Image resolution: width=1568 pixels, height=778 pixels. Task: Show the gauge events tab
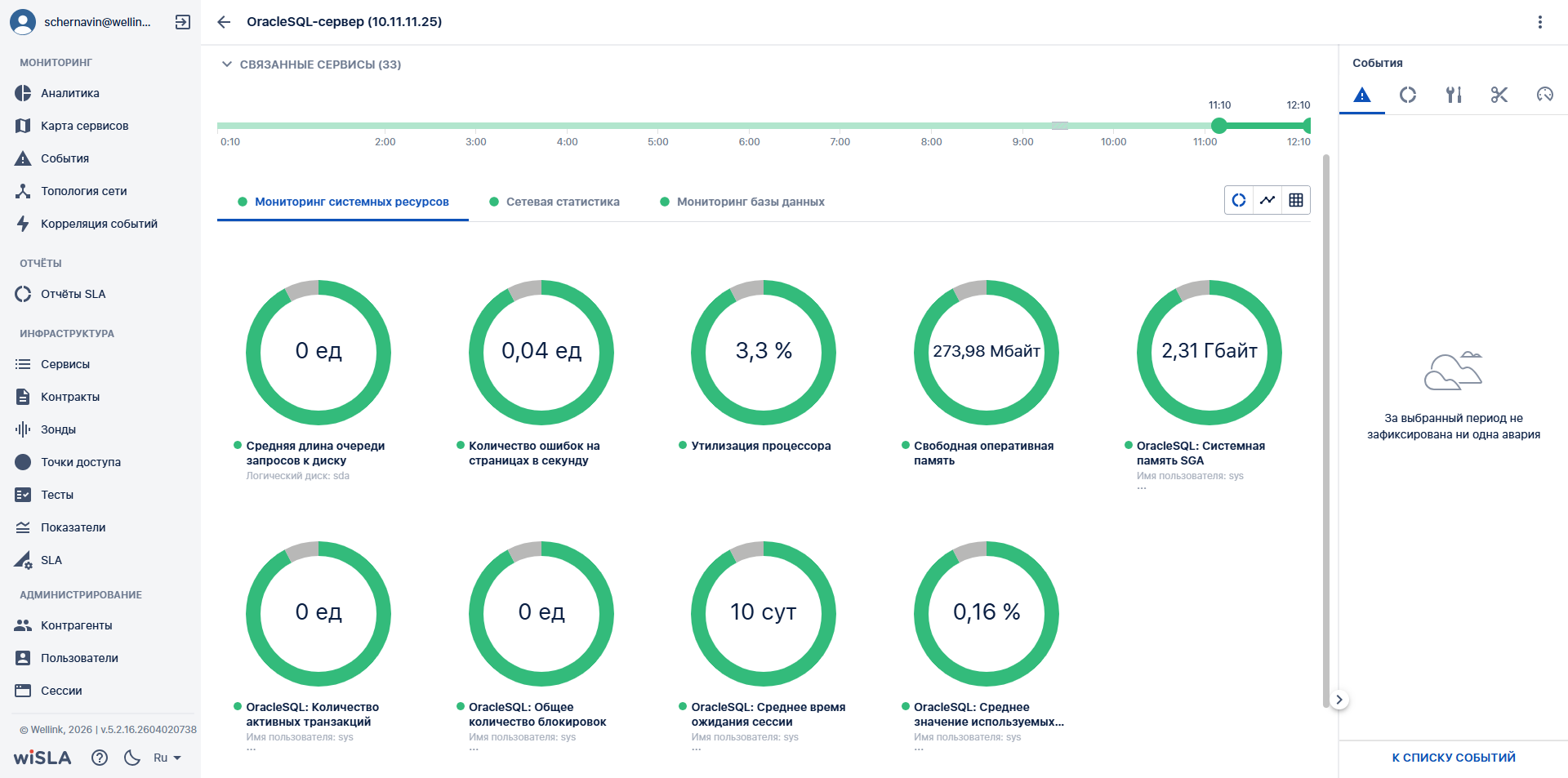point(1545,95)
